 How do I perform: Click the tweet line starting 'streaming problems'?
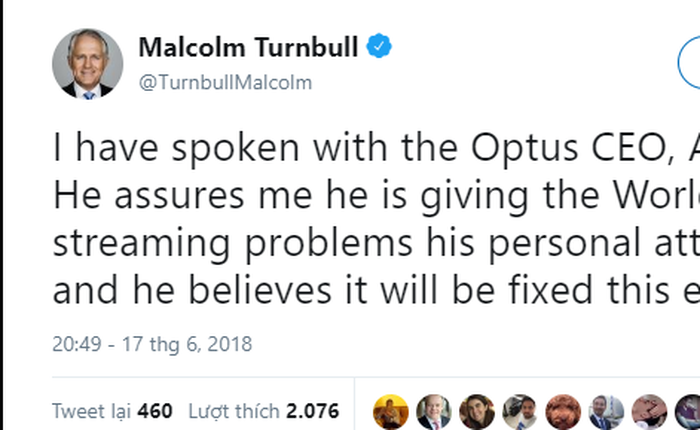click(375, 243)
